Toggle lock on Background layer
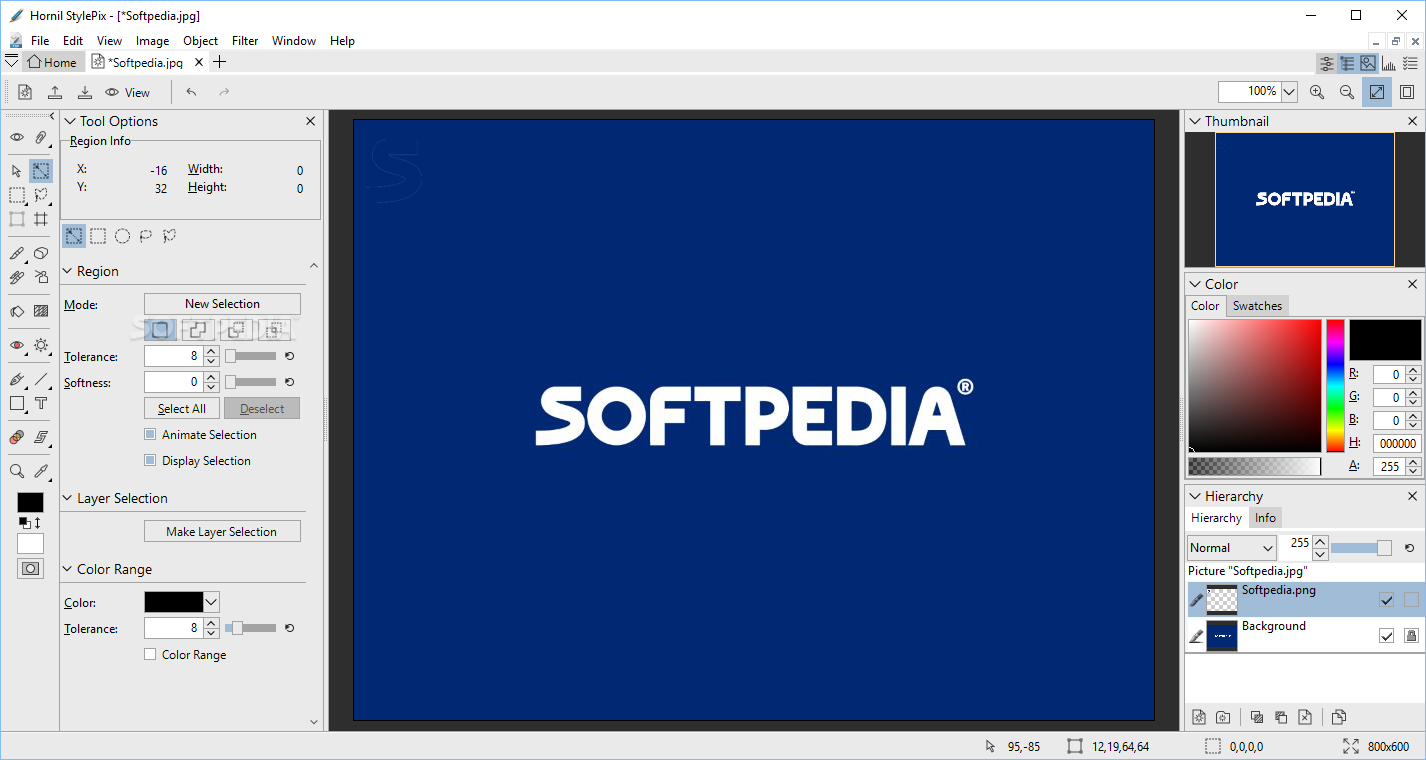This screenshot has width=1426, height=760. [1411, 636]
